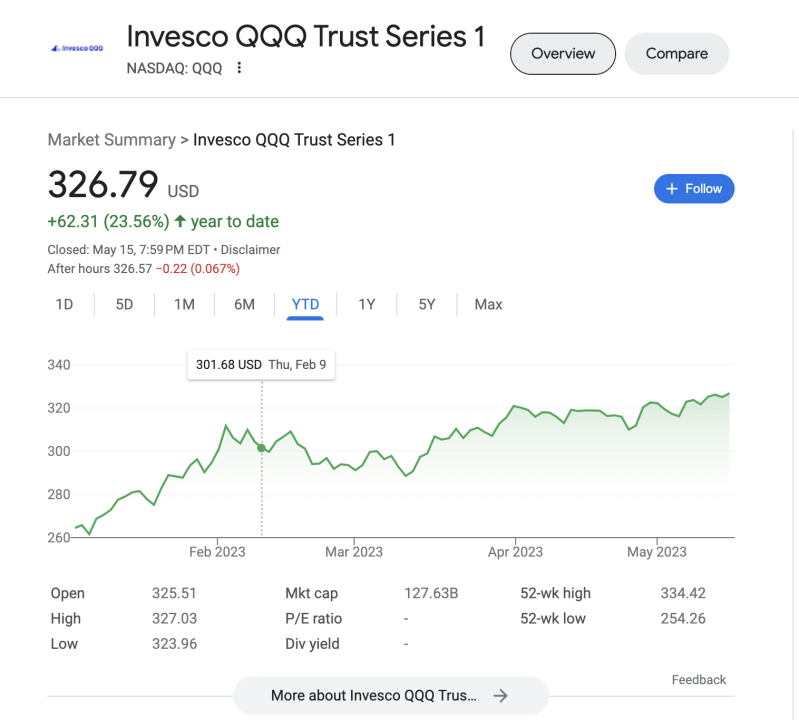The width and height of the screenshot is (799, 720).
Task: Click the green year-to-date up arrow
Action: click(x=180, y=221)
